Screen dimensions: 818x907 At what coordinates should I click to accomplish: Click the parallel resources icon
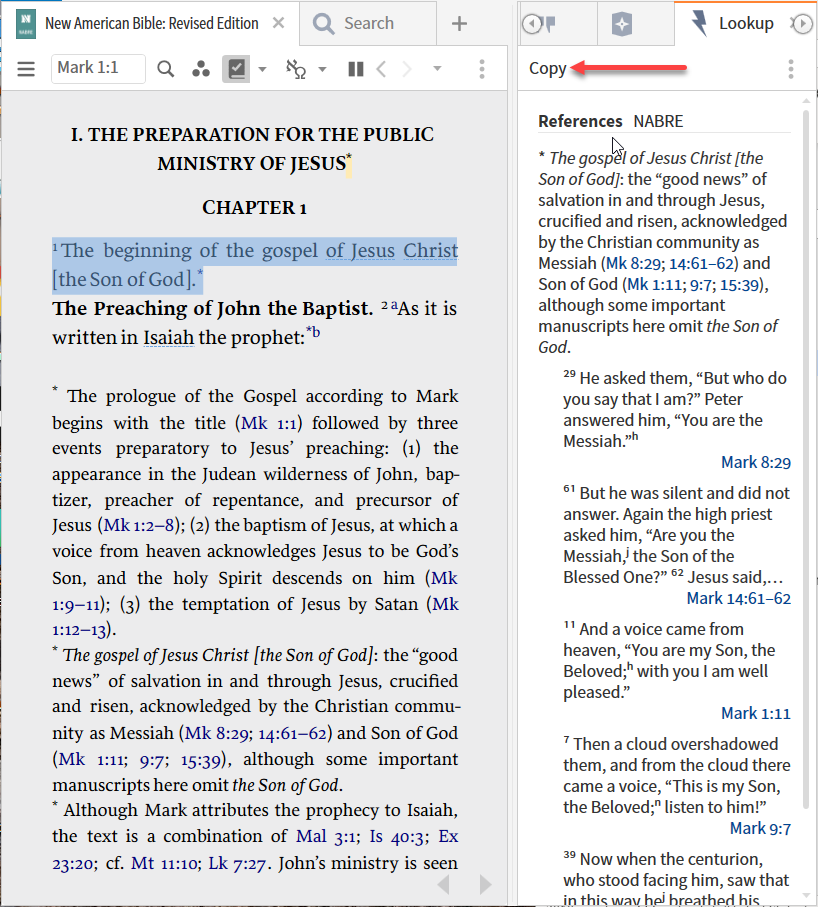(296, 69)
